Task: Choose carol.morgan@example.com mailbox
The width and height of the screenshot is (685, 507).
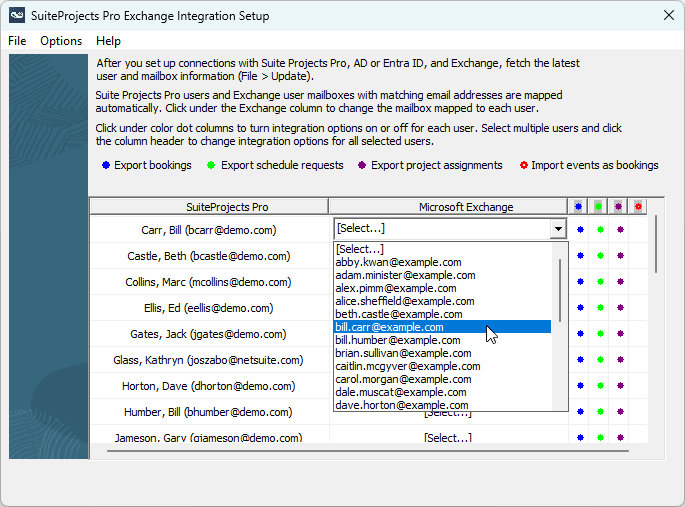Action: [443, 379]
